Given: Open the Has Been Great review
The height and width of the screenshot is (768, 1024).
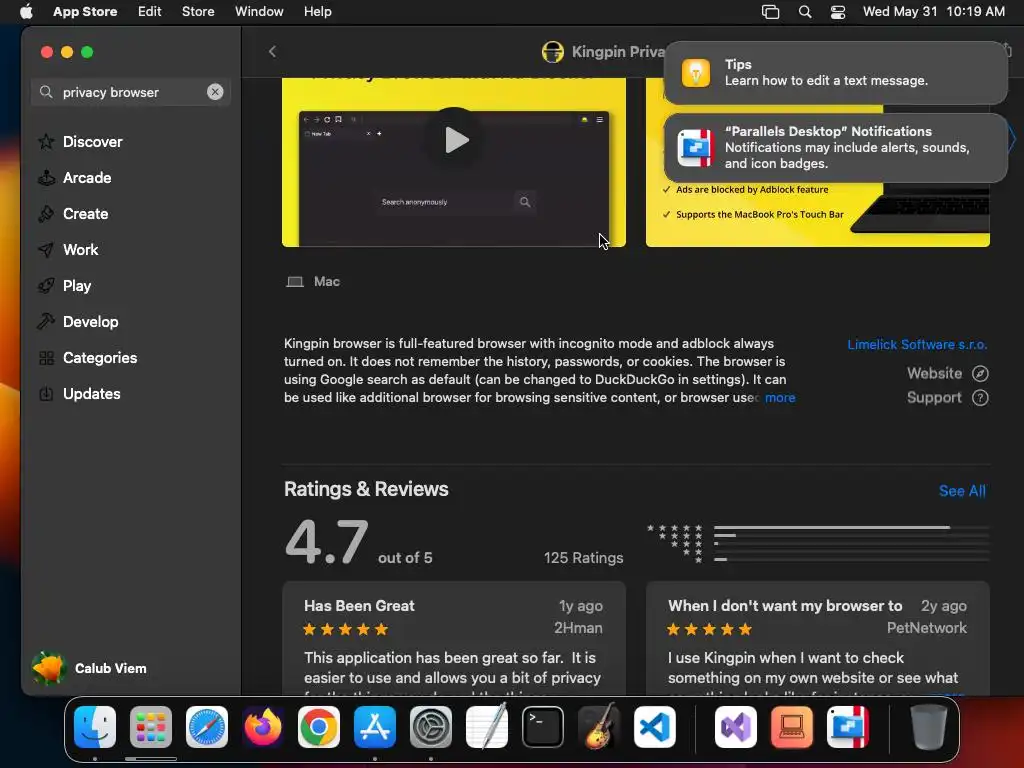Looking at the screenshot, I should coord(454,638).
